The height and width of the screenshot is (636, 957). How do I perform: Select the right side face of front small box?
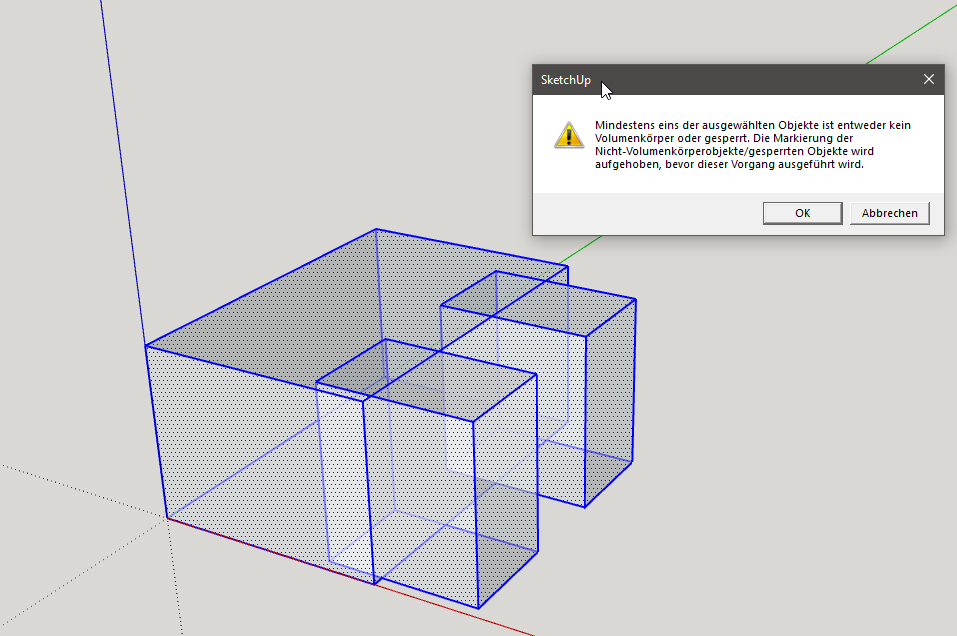506,490
